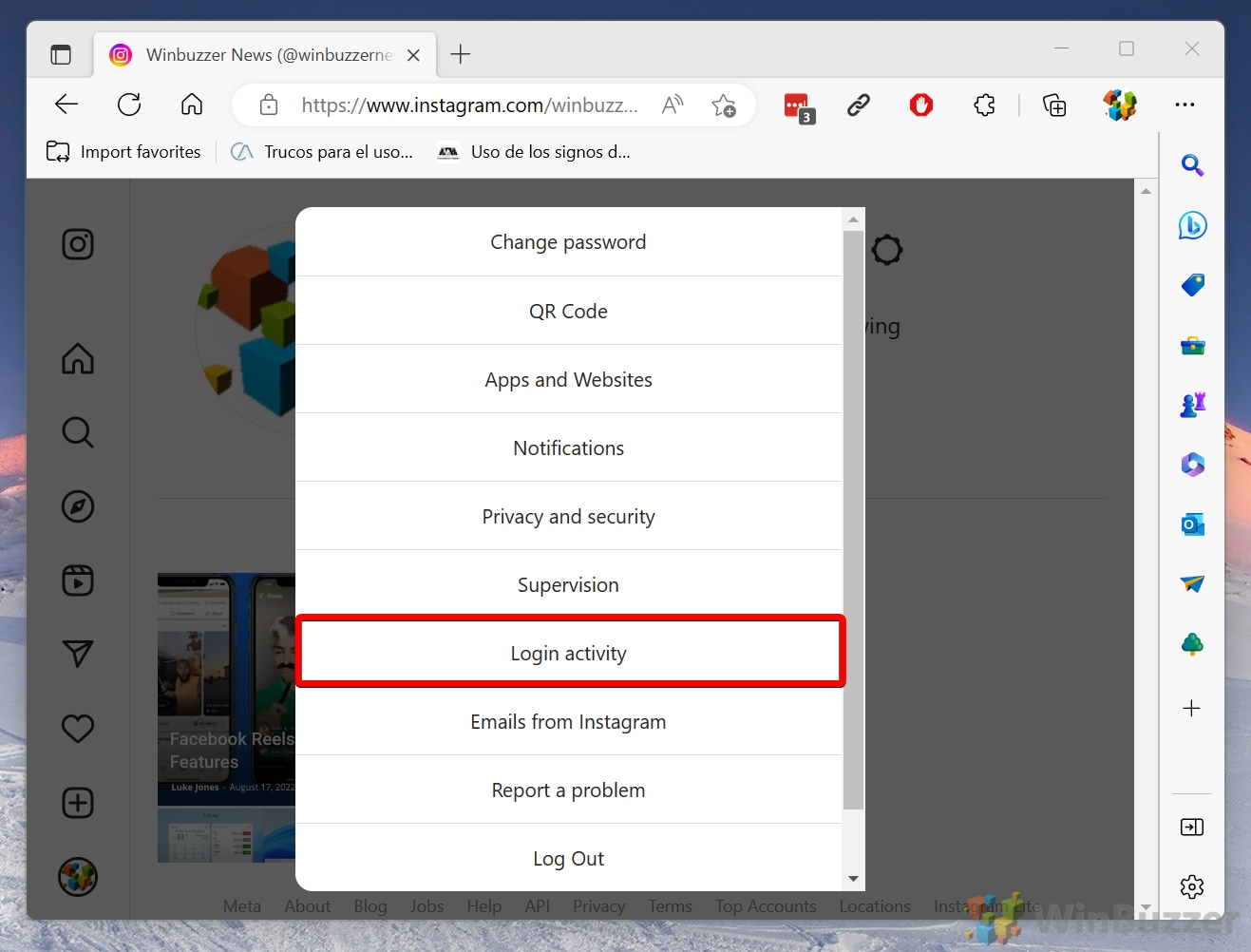Open Reels from the Instagram sidebar

78,581
